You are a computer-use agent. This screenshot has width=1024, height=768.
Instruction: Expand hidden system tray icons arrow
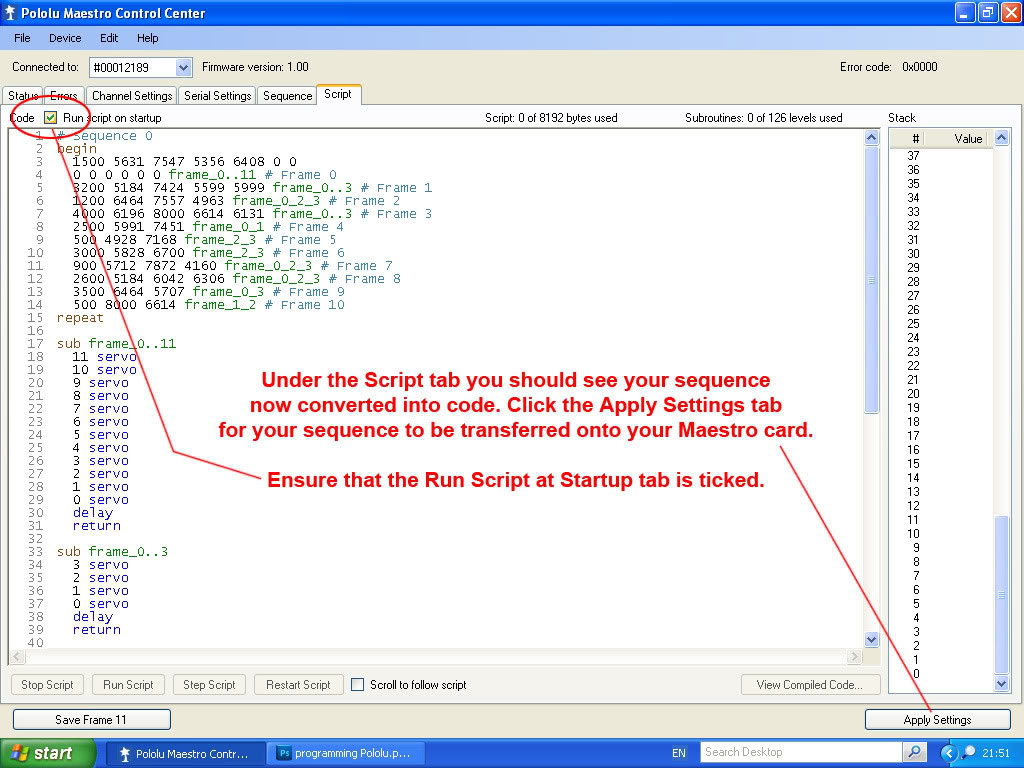point(948,753)
